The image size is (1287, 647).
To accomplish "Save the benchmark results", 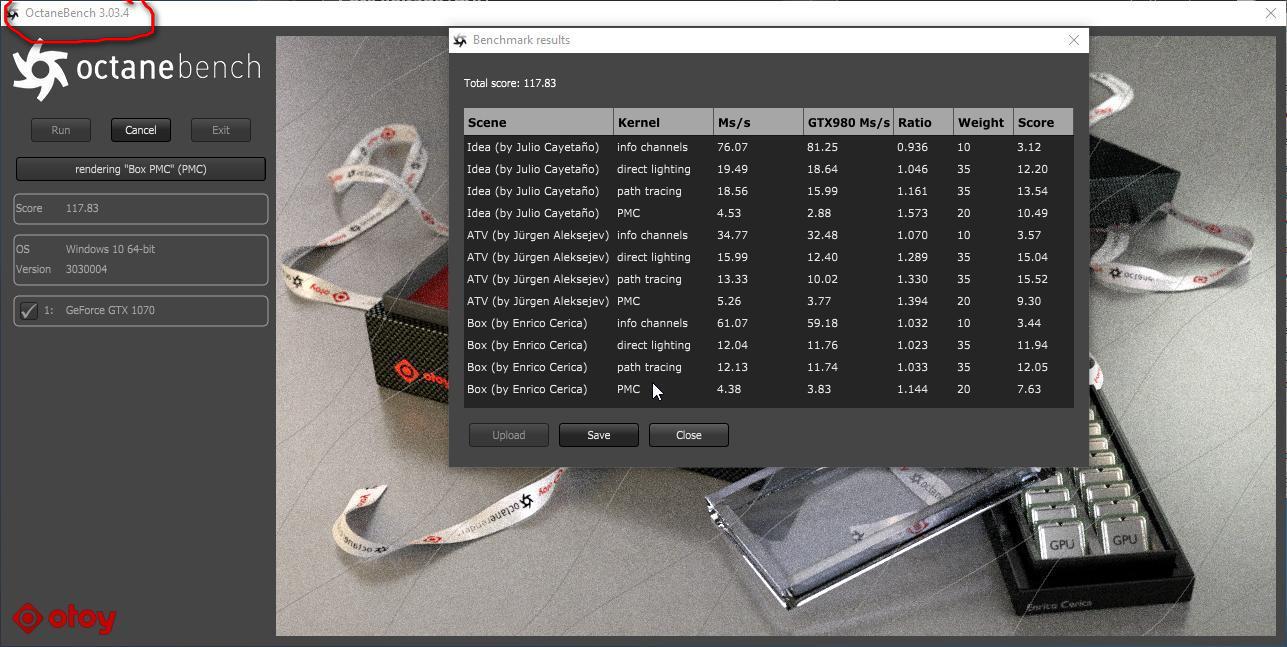I will coord(599,435).
